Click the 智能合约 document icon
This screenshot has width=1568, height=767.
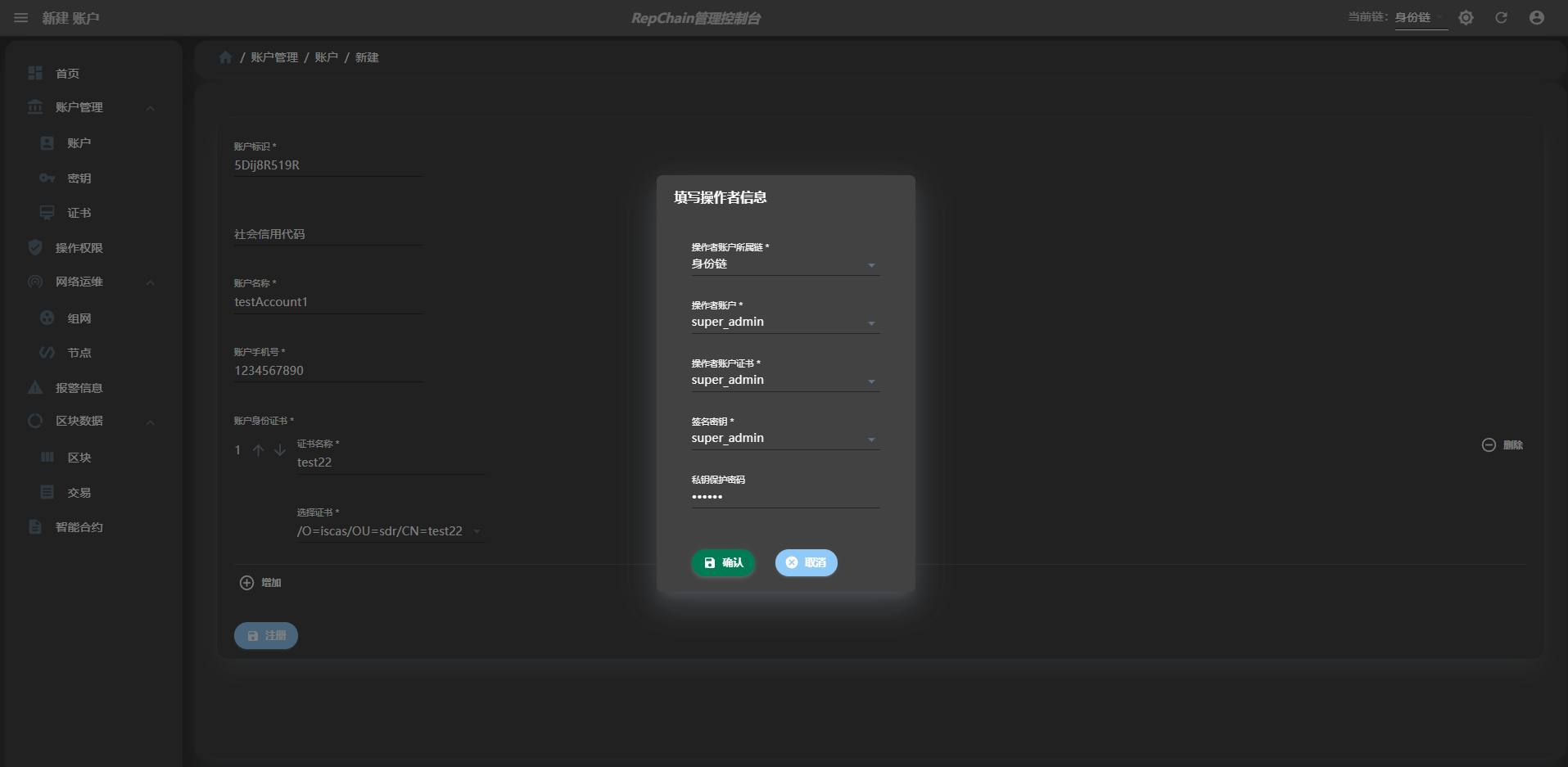pyautogui.click(x=35, y=526)
